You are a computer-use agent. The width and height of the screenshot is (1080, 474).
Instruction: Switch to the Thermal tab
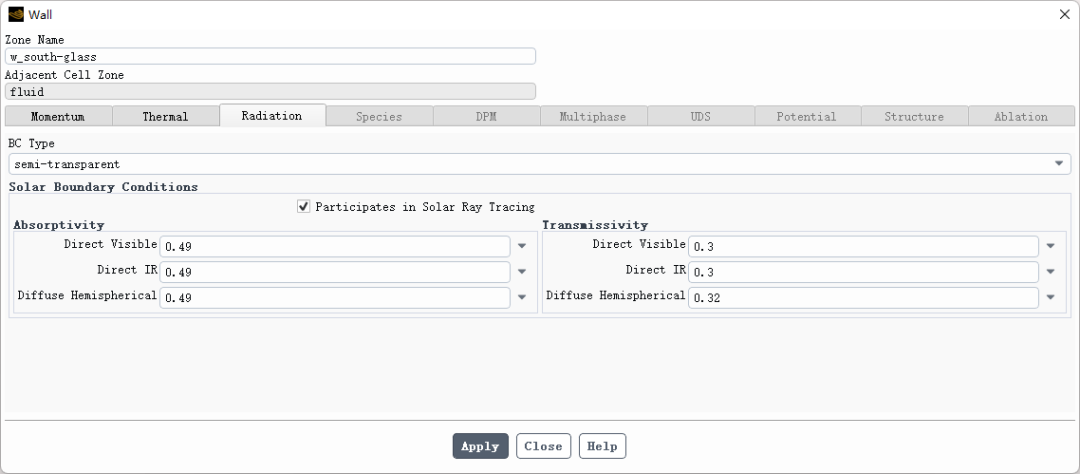pos(165,117)
